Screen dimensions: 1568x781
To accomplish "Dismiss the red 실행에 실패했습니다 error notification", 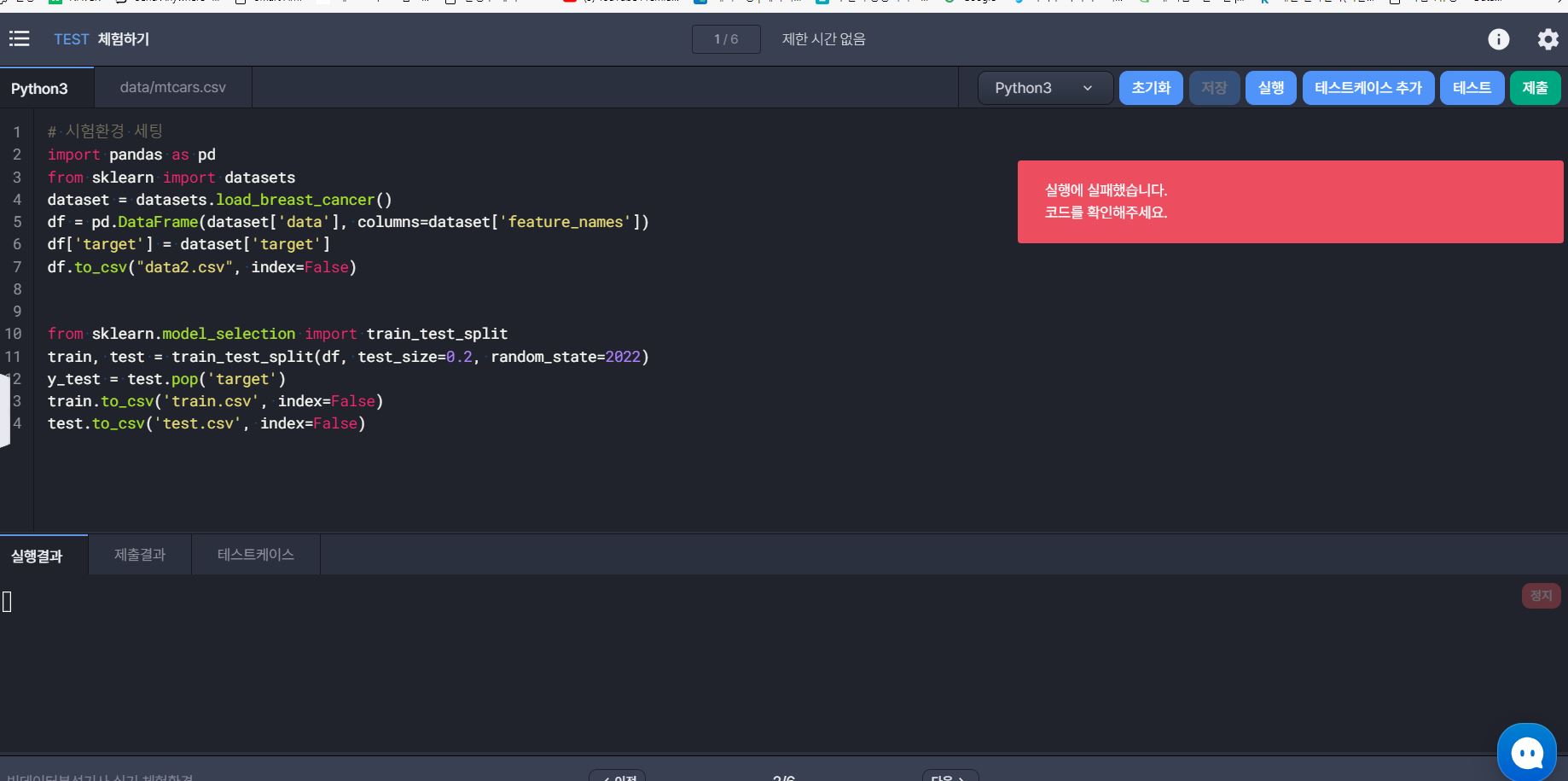I will [x=1290, y=201].
